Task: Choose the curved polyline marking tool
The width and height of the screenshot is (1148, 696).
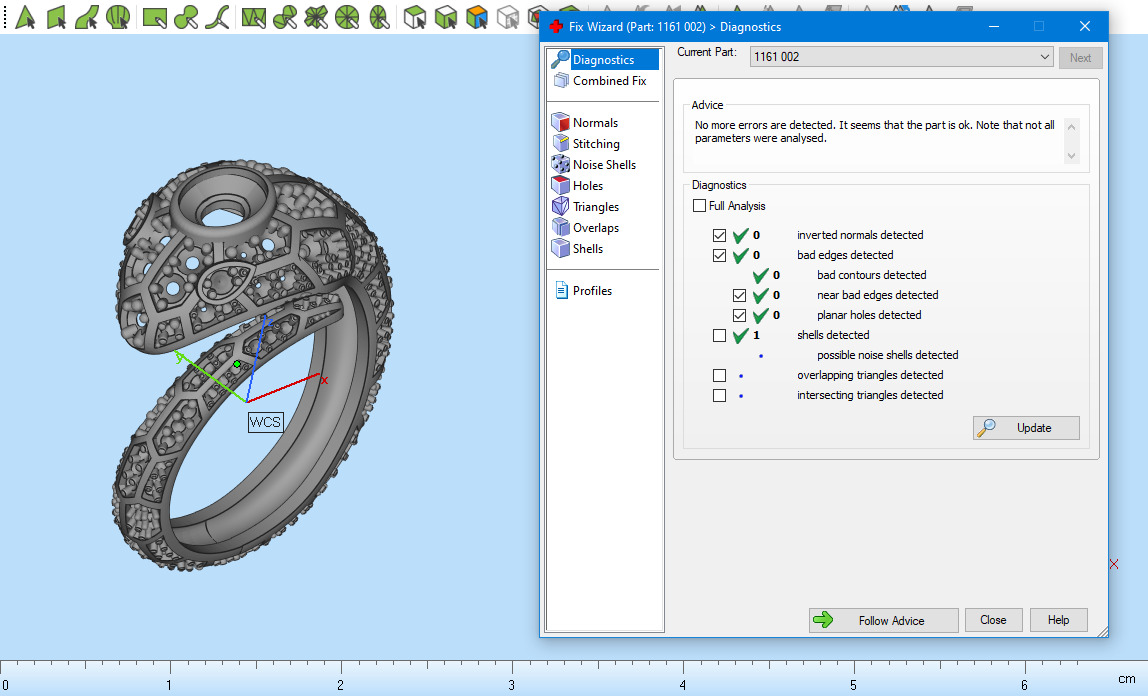Action: (x=217, y=17)
